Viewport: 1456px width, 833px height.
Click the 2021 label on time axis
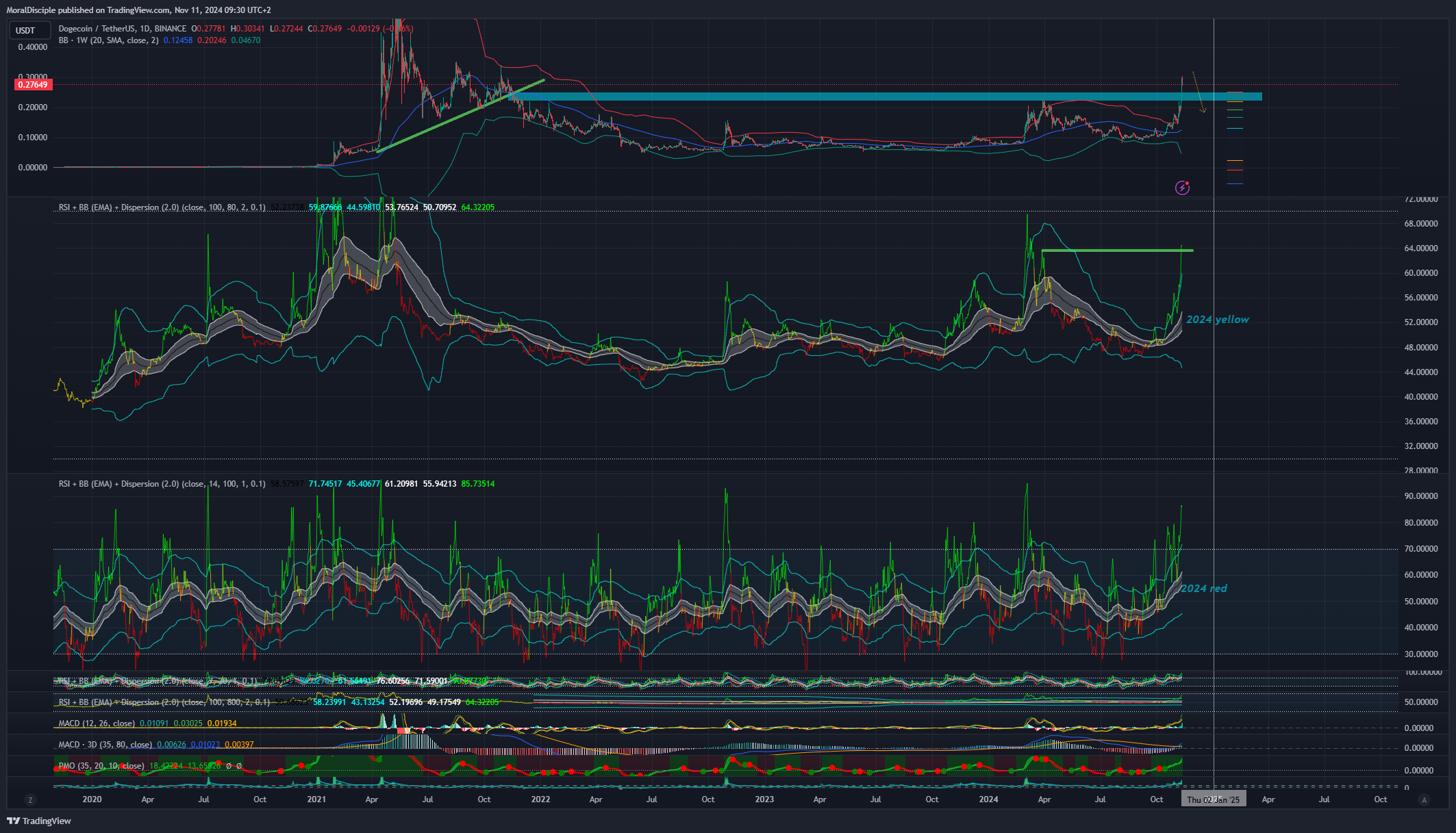316,799
